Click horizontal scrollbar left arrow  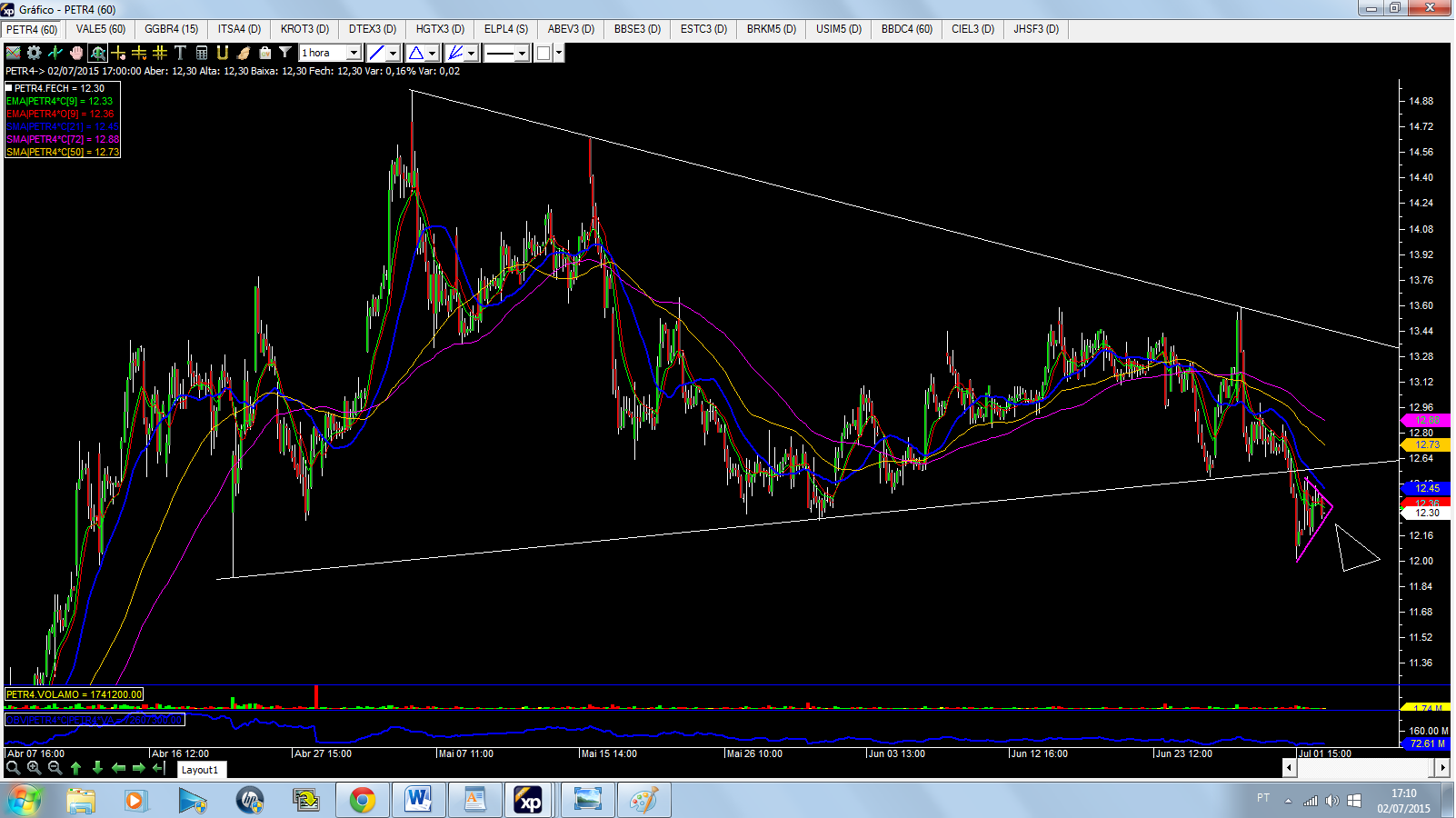tap(1289, 768)
